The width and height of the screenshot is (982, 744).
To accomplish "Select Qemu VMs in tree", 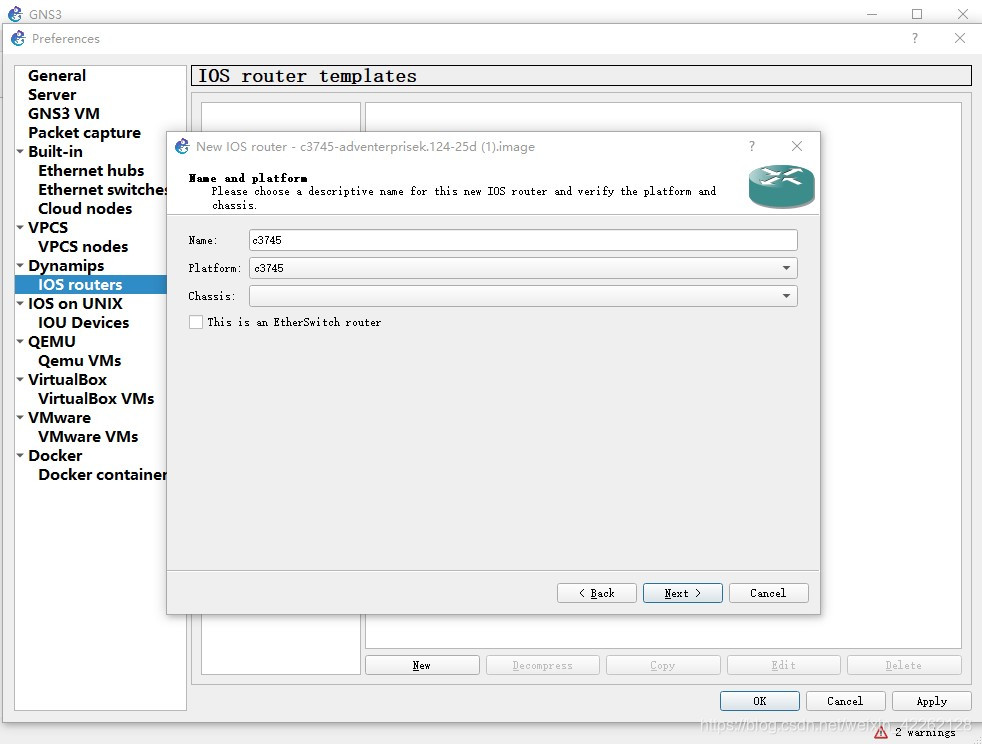I will click(x=80, y=361).
